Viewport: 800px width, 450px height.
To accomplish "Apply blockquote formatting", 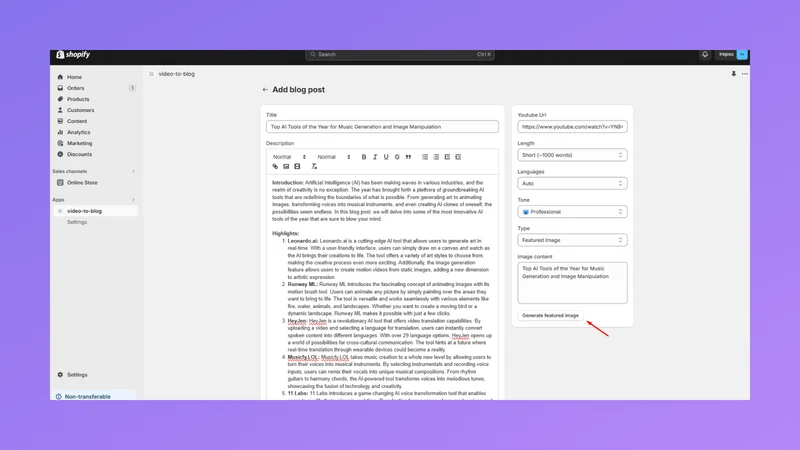I will tap(408, 157).
